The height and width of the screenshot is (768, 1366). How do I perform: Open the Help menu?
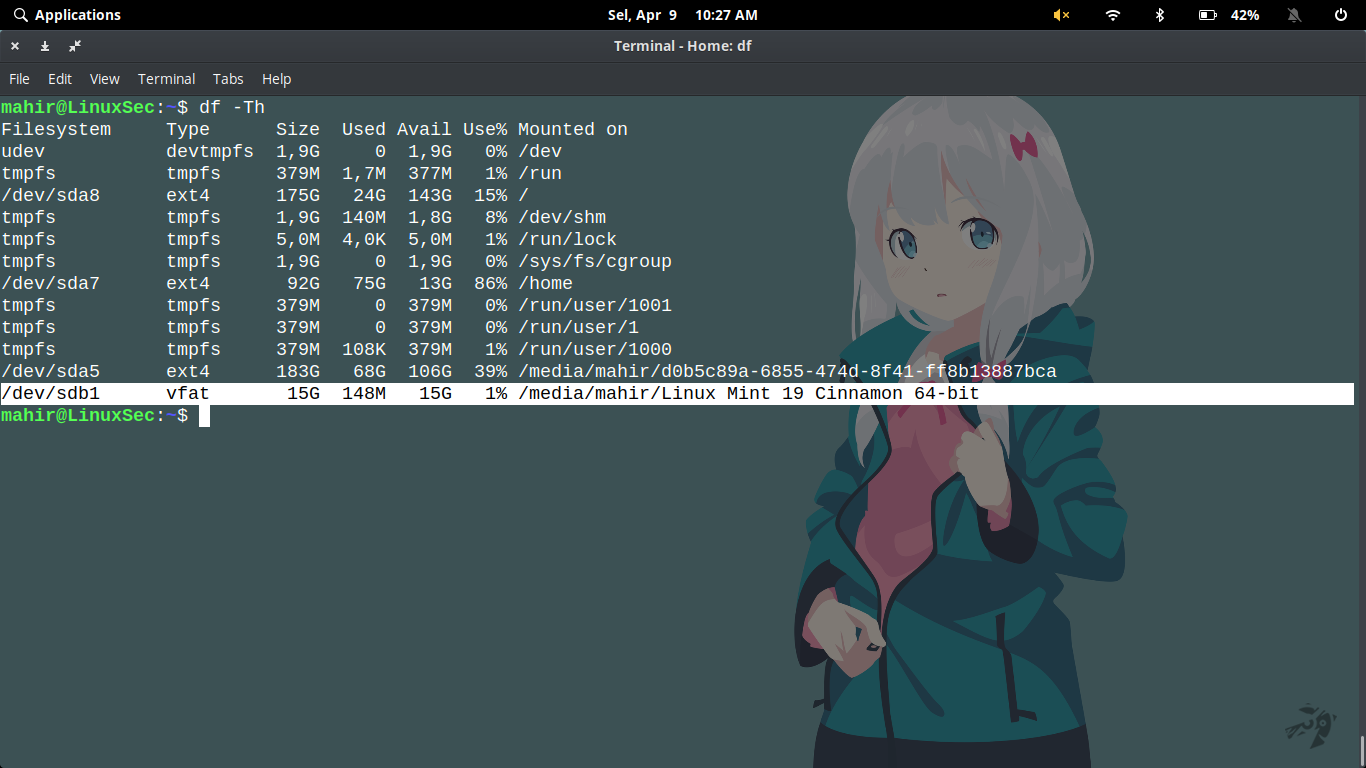tap(276, 79)
